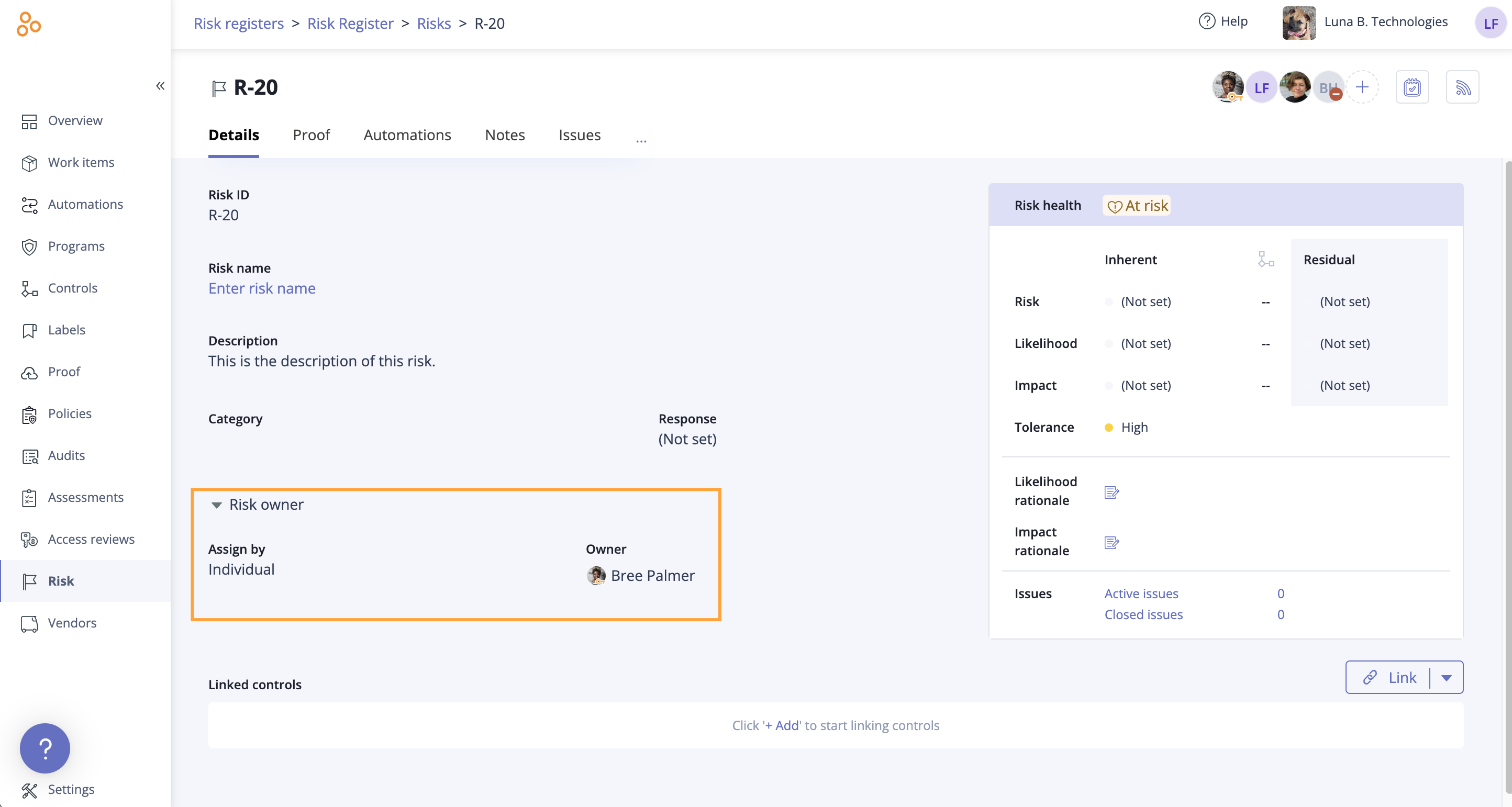Click the inherent-residual controls link icon
1512x807 pixels.
[1265, 260]
